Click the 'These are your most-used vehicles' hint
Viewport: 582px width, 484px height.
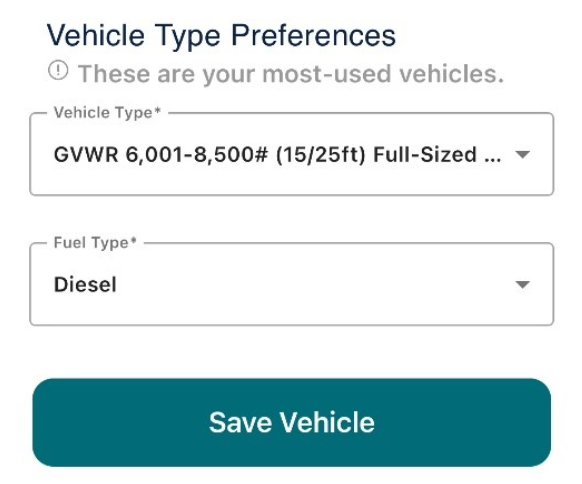click(x=291, y=73)
